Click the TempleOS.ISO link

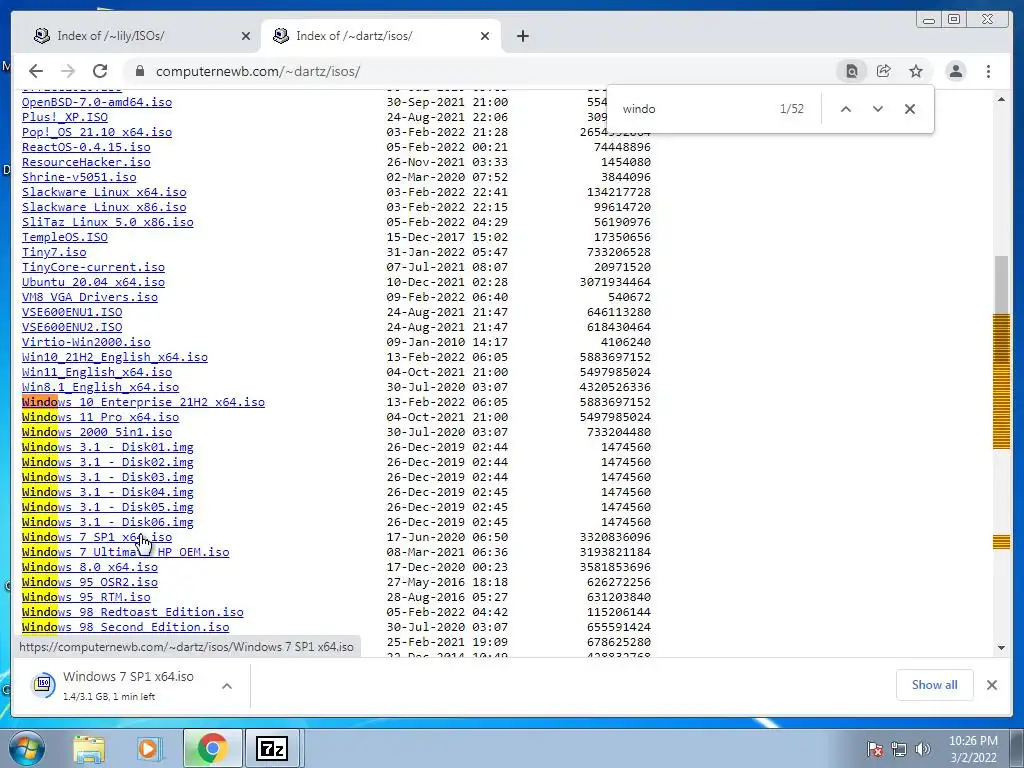pyautogui.click(x=65, y=238)
